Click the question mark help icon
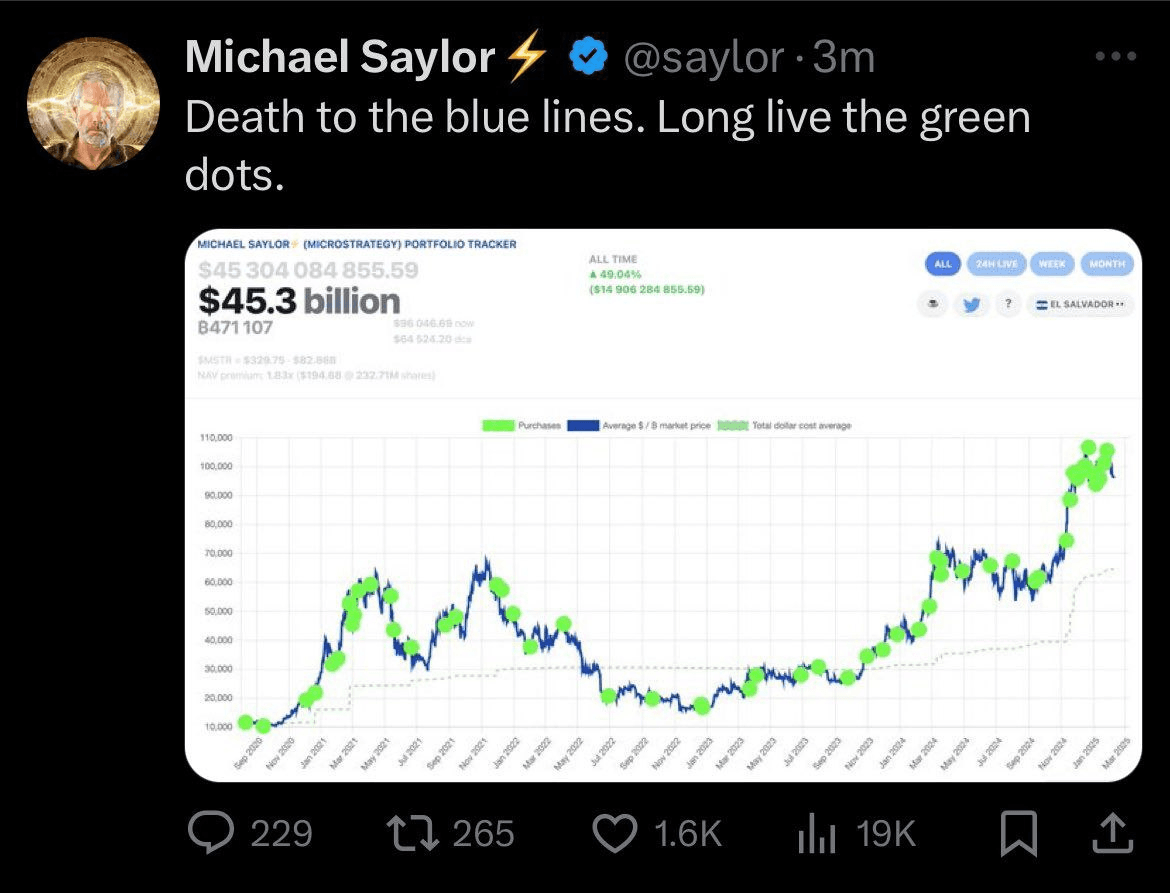 1009,305
